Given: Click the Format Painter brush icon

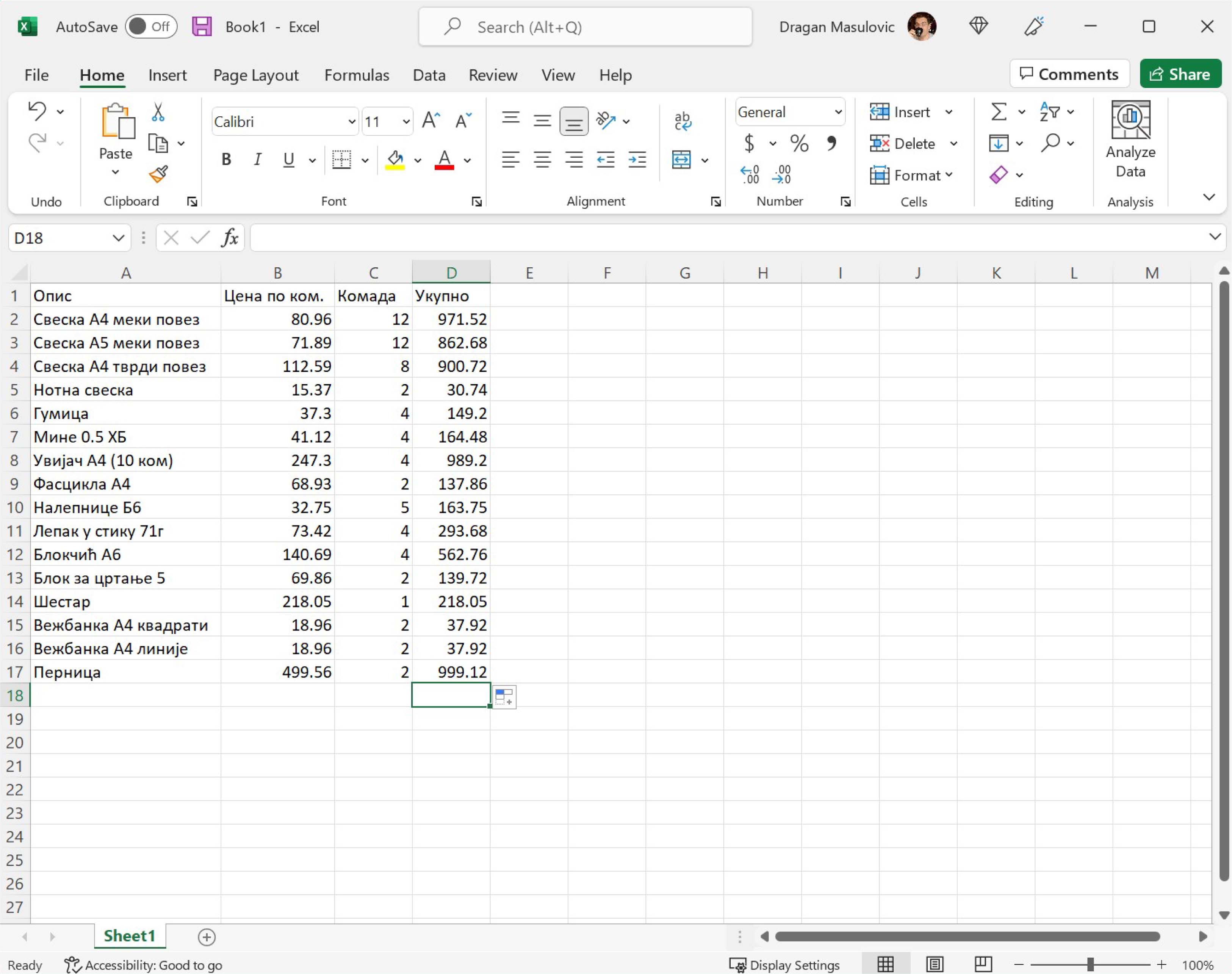Looking at the screenshot, I should tap(158, 174).
